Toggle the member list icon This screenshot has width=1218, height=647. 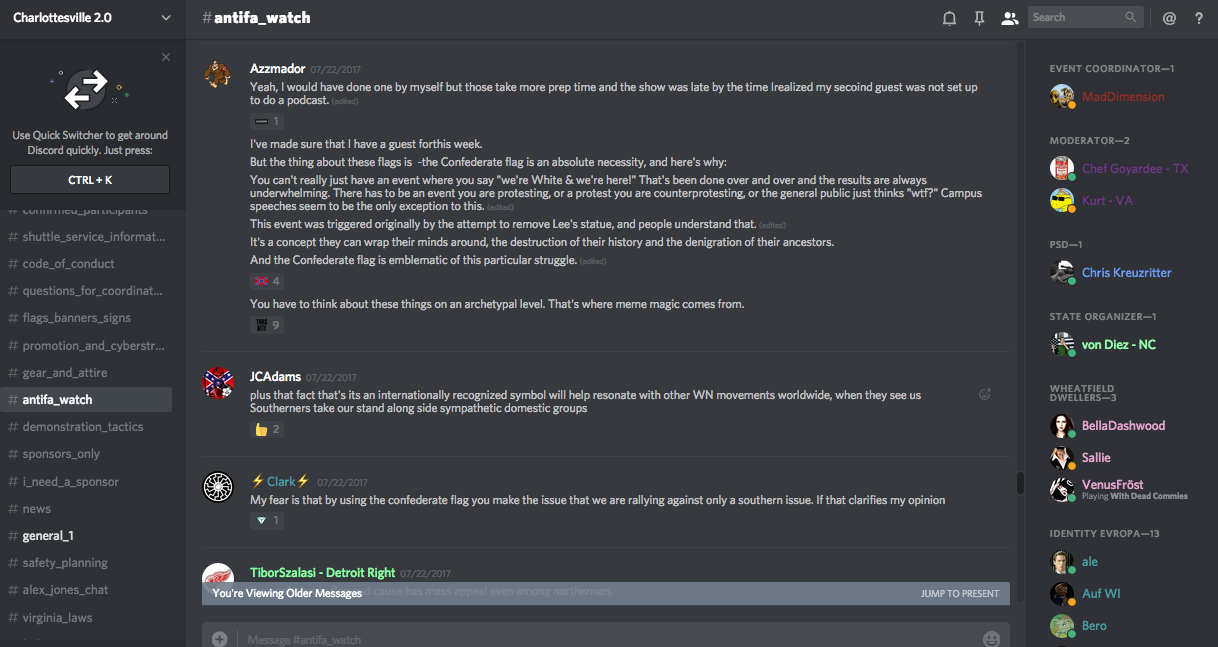[1010, 18]
